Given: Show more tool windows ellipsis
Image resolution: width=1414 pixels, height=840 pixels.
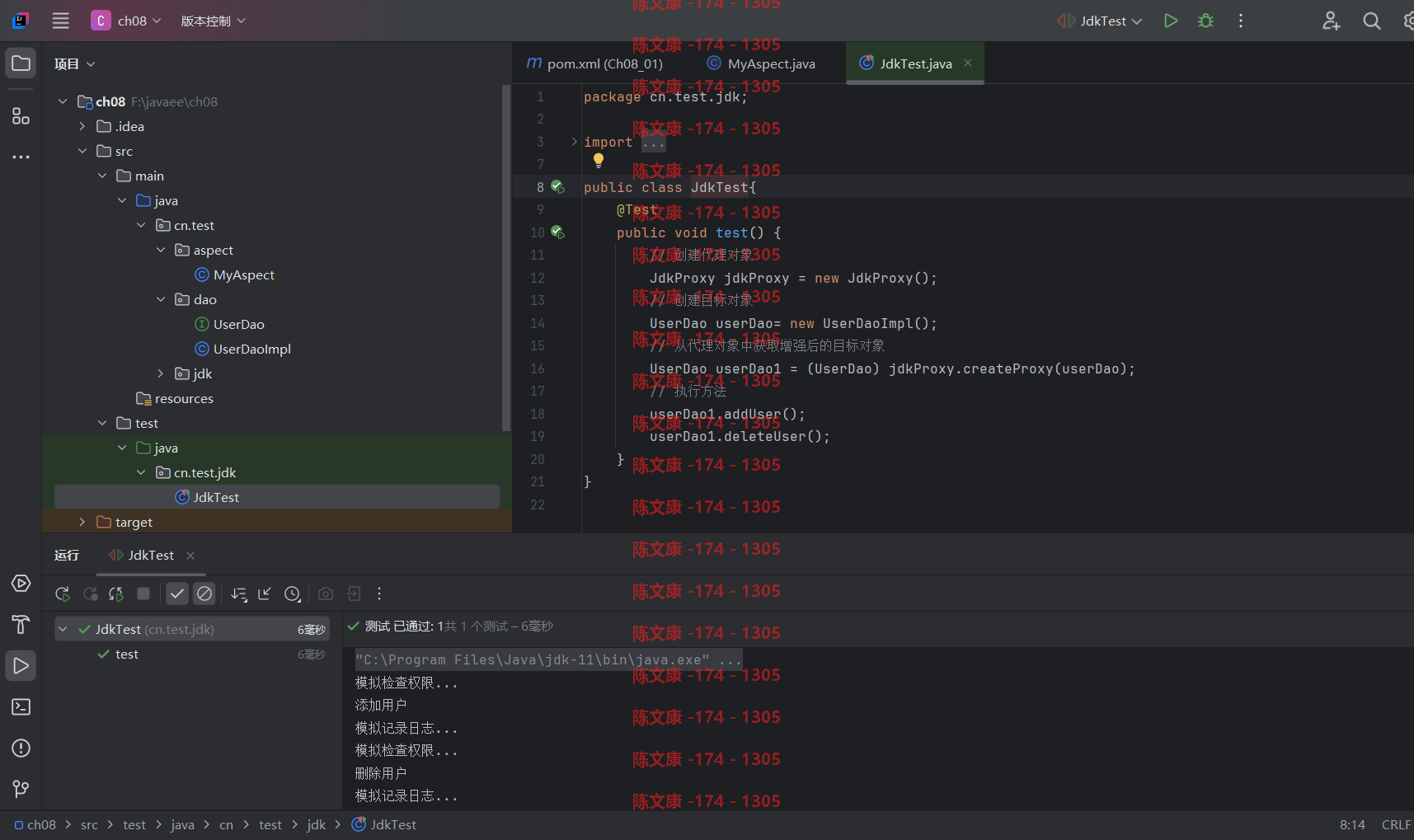Looking at the screenshot, I should [21, 157].
